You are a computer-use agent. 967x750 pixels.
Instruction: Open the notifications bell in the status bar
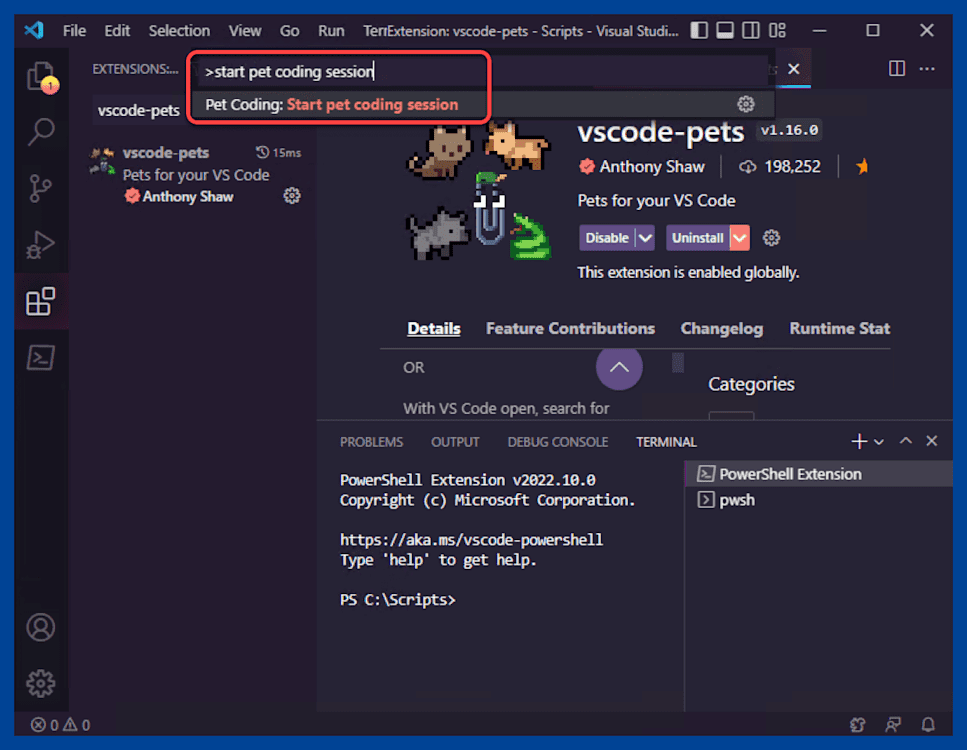(928, 724)
